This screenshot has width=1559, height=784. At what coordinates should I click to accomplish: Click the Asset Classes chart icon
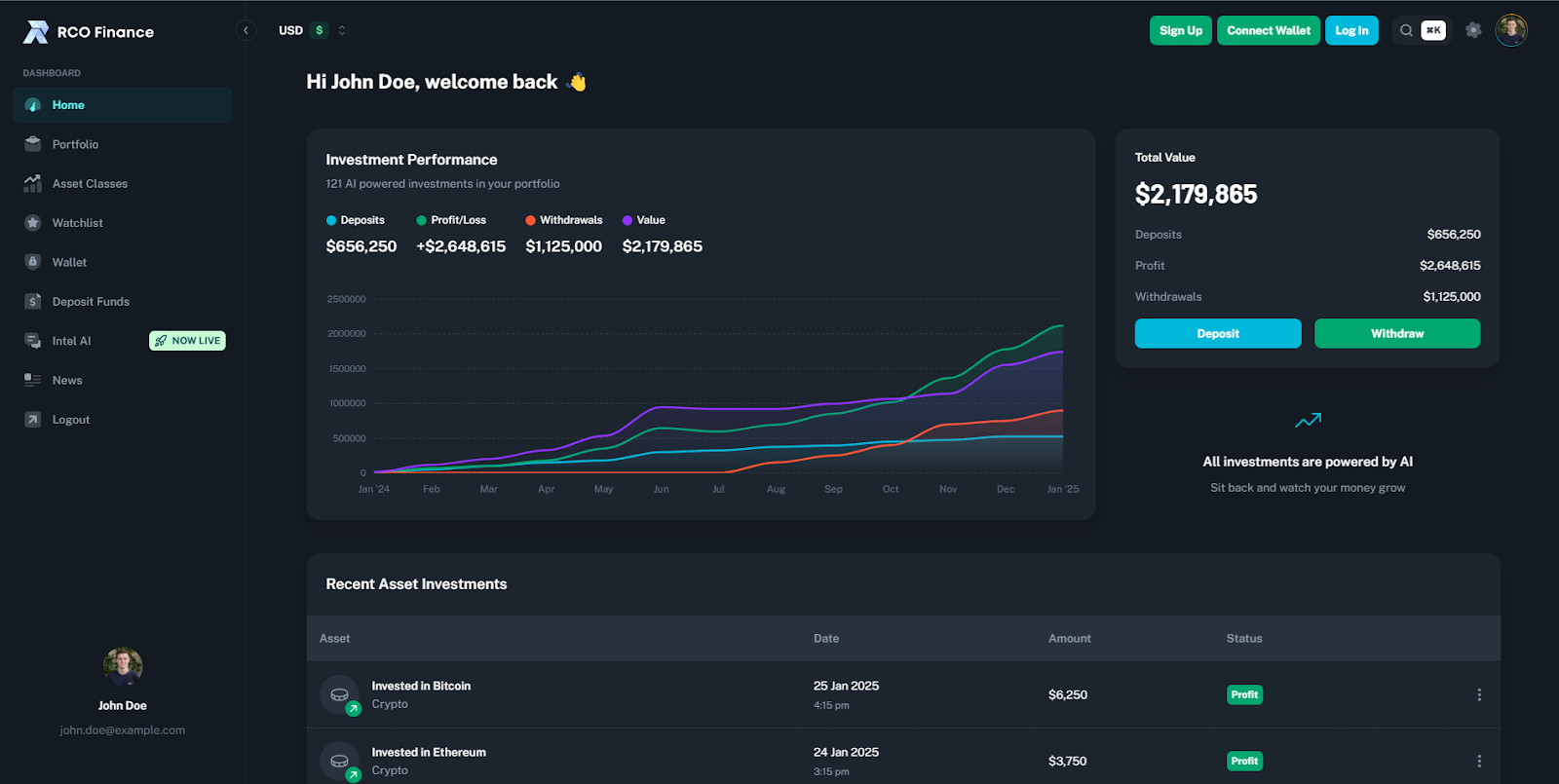[33, 183]
